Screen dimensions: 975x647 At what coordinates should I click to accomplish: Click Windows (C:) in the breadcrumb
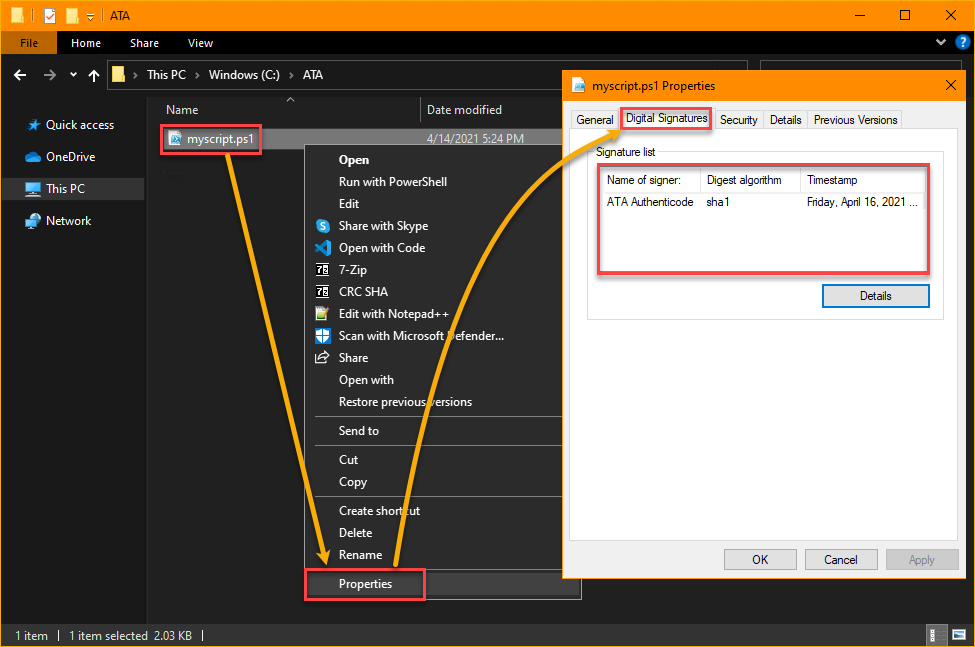[x=244, y=75]
